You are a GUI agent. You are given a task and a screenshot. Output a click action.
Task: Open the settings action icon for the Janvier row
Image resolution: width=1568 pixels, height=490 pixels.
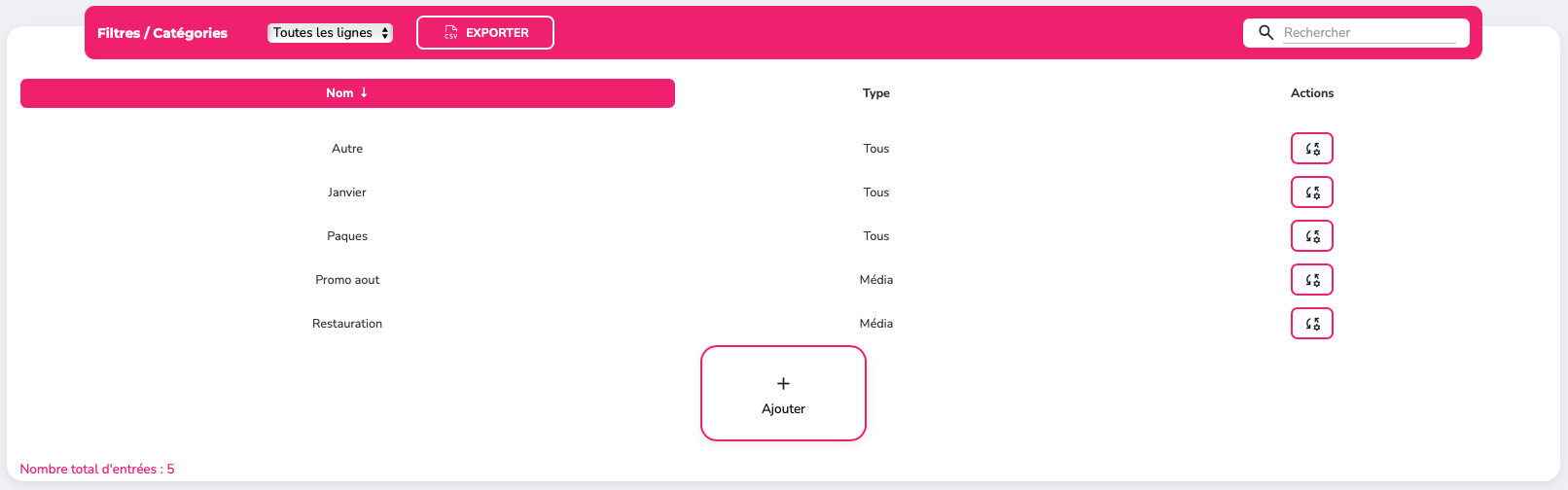(x=1312, y=192)
